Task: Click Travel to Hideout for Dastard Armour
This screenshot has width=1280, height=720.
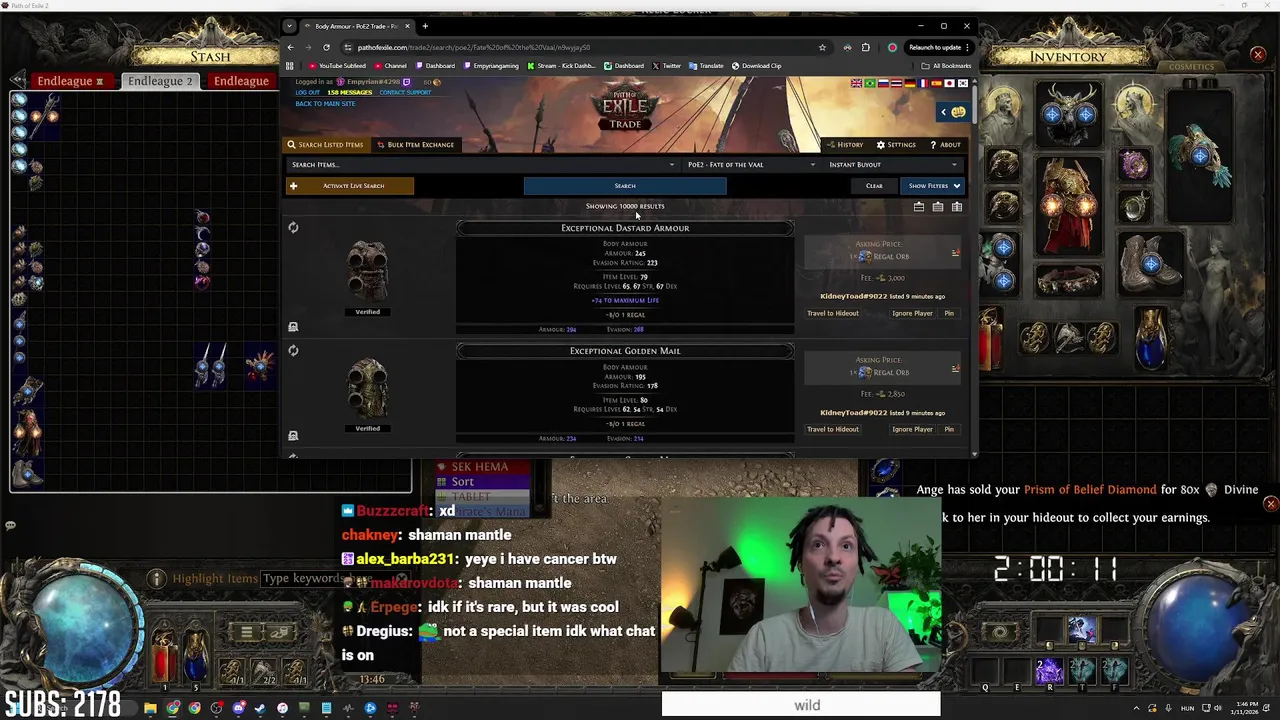Action: pos(833,313)
